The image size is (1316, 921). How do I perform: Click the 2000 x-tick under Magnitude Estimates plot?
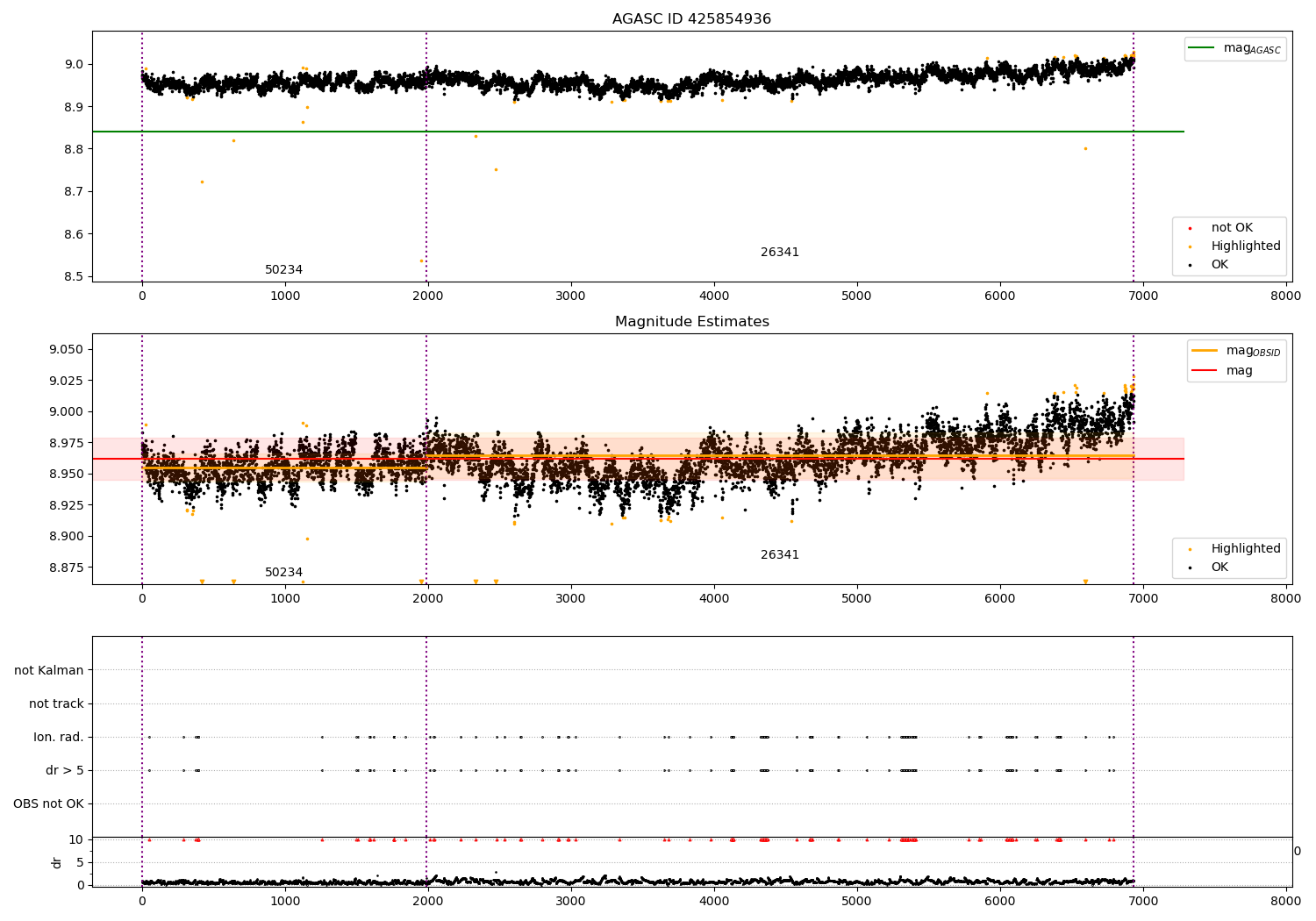pyautogui.click(x=428, y=598)
